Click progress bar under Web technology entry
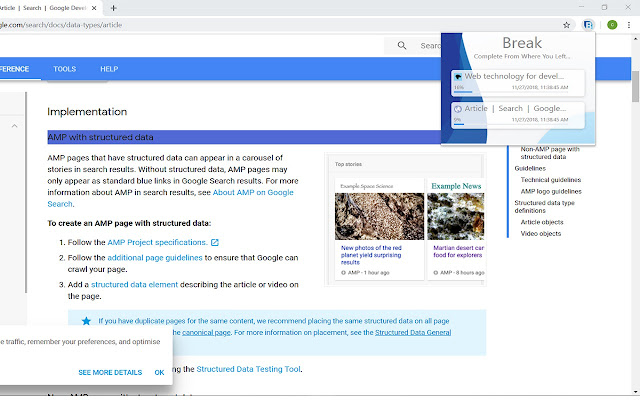This screenshot has height=400, width=640. [511, 92]
